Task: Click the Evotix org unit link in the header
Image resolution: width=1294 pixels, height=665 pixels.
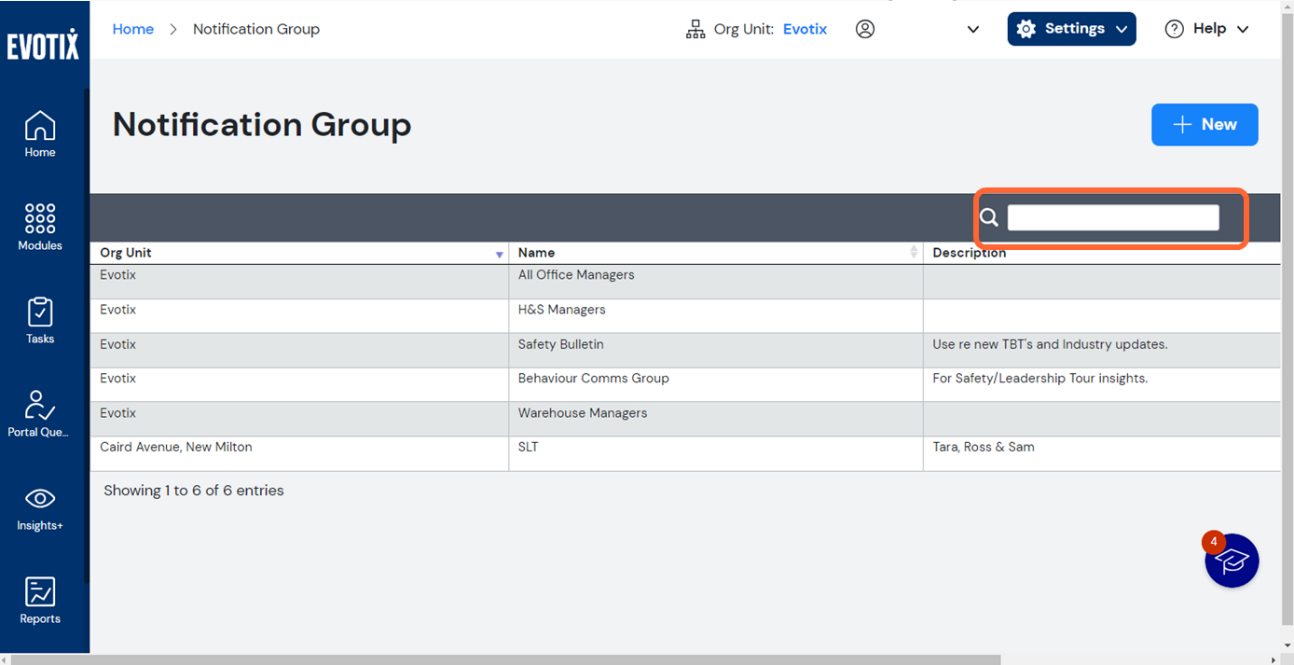Action: click(805, 29)
